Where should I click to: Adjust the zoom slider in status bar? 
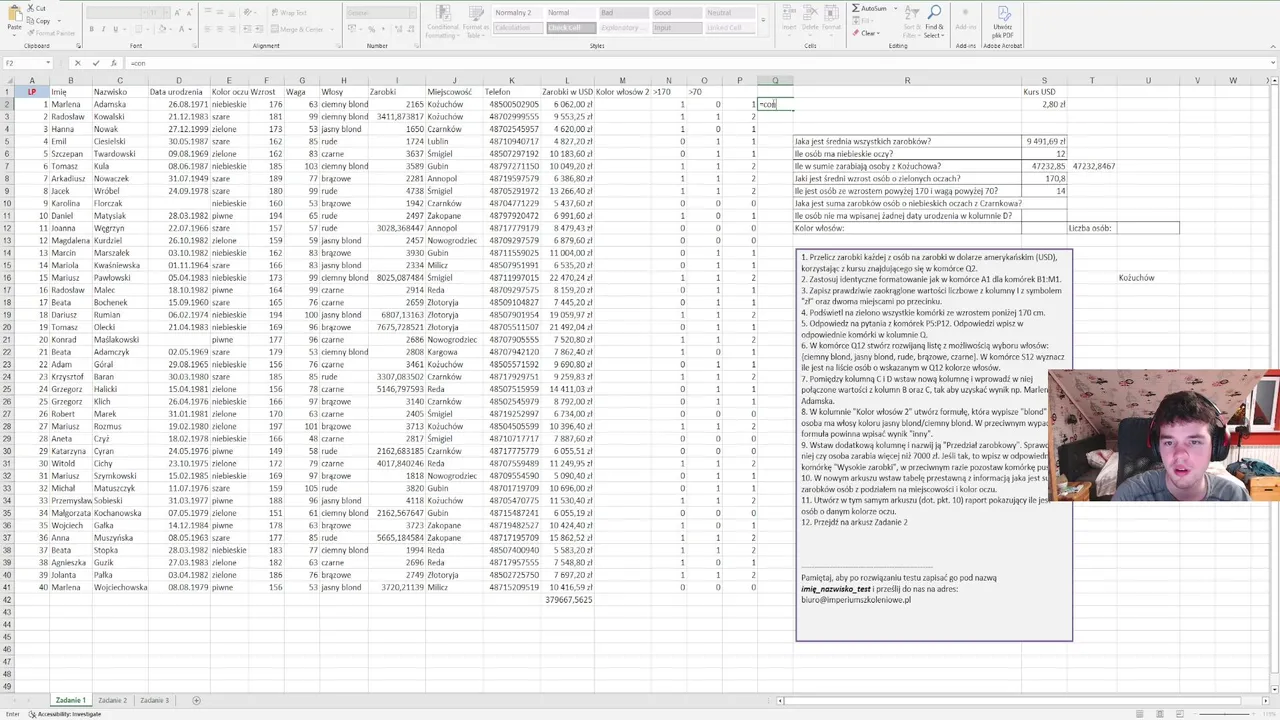(1225, 714)
